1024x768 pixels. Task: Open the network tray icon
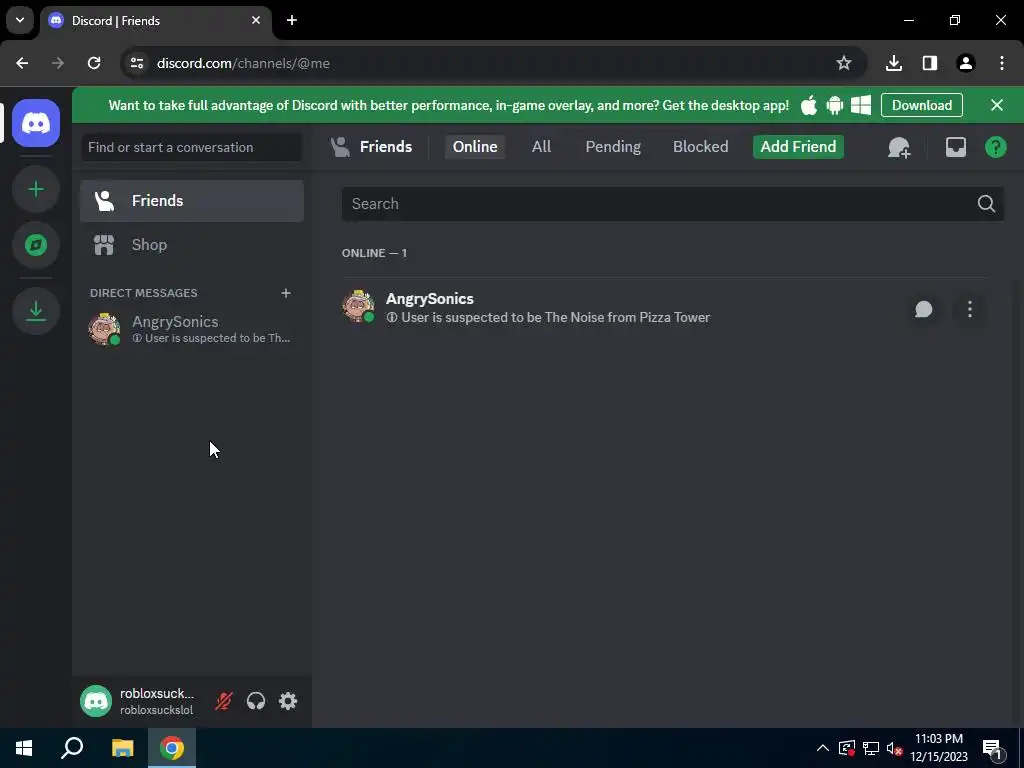(871, 748)
